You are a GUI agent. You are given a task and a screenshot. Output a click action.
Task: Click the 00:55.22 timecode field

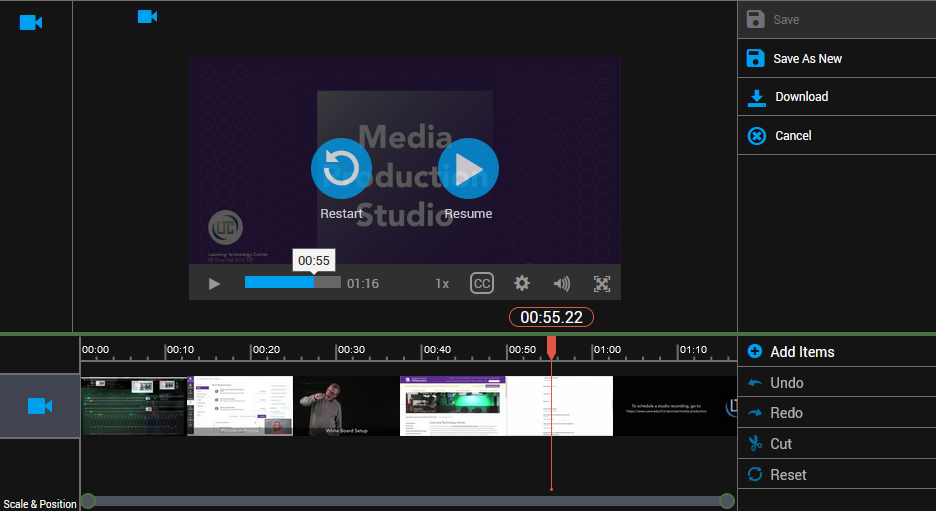tap(551, 317)
